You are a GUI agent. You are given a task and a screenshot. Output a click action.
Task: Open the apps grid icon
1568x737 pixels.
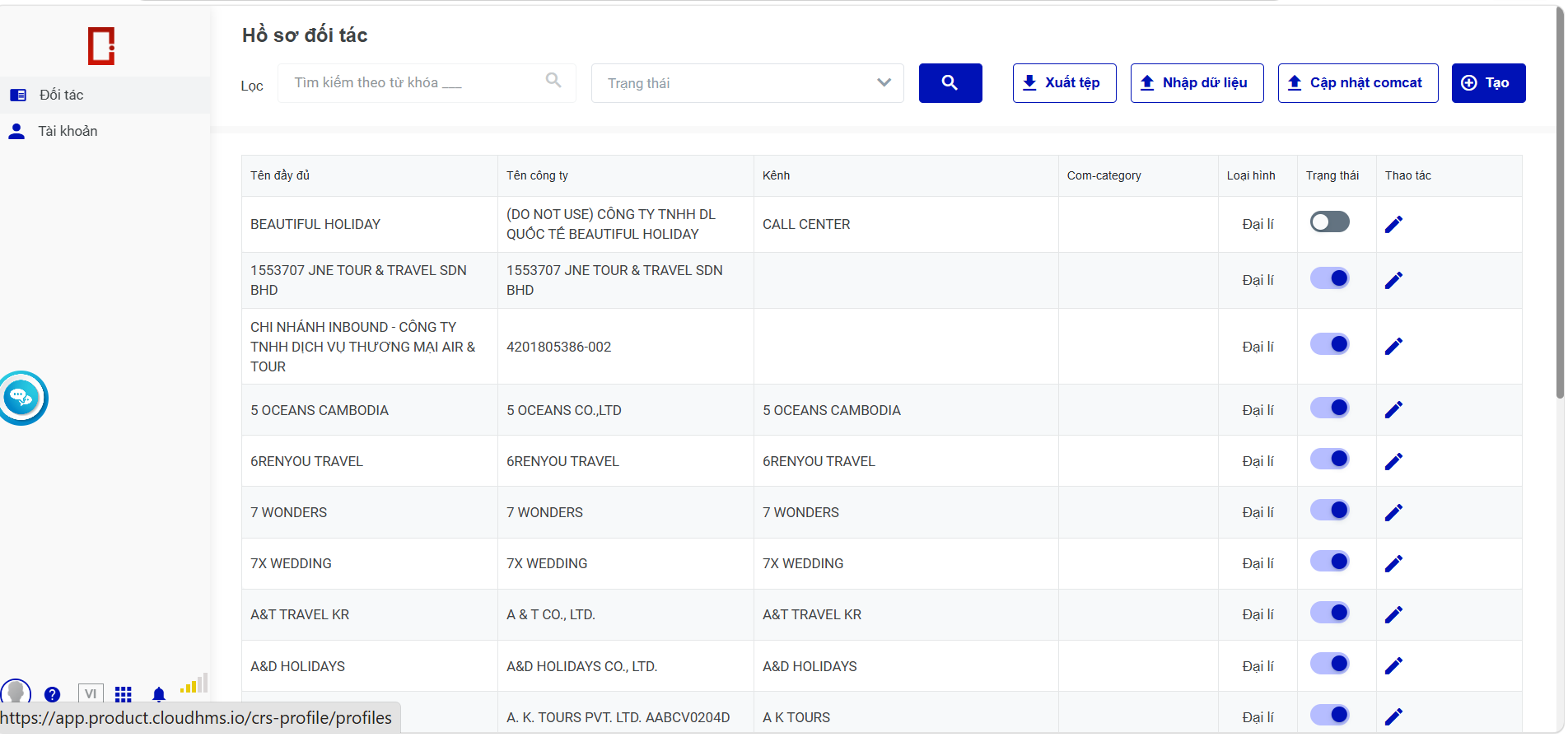pos(124,694)
